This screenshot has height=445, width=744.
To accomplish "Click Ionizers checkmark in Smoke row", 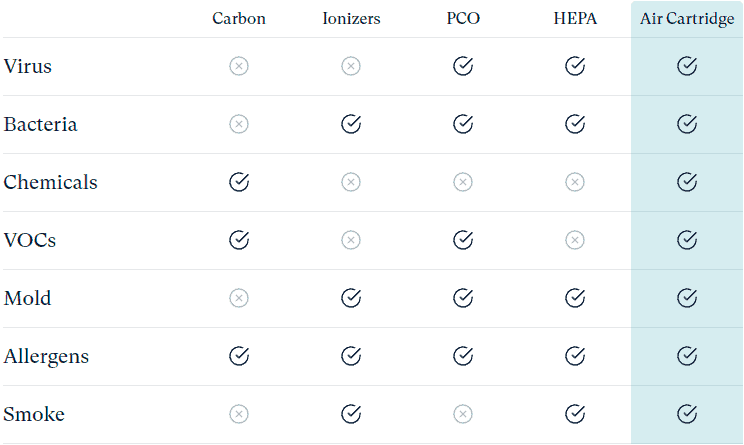I will click(351, 414).
